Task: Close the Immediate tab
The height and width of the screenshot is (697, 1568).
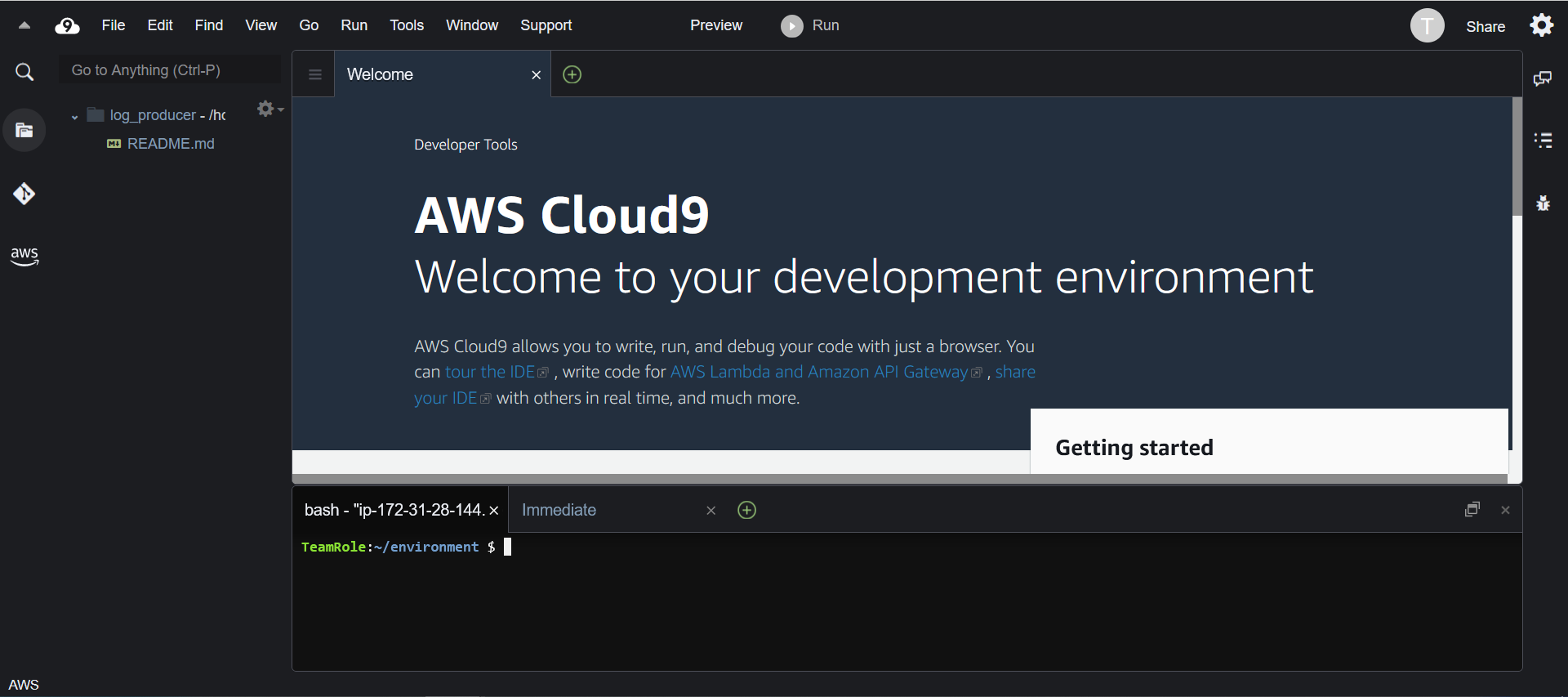Action: click(x=710, y=511)
